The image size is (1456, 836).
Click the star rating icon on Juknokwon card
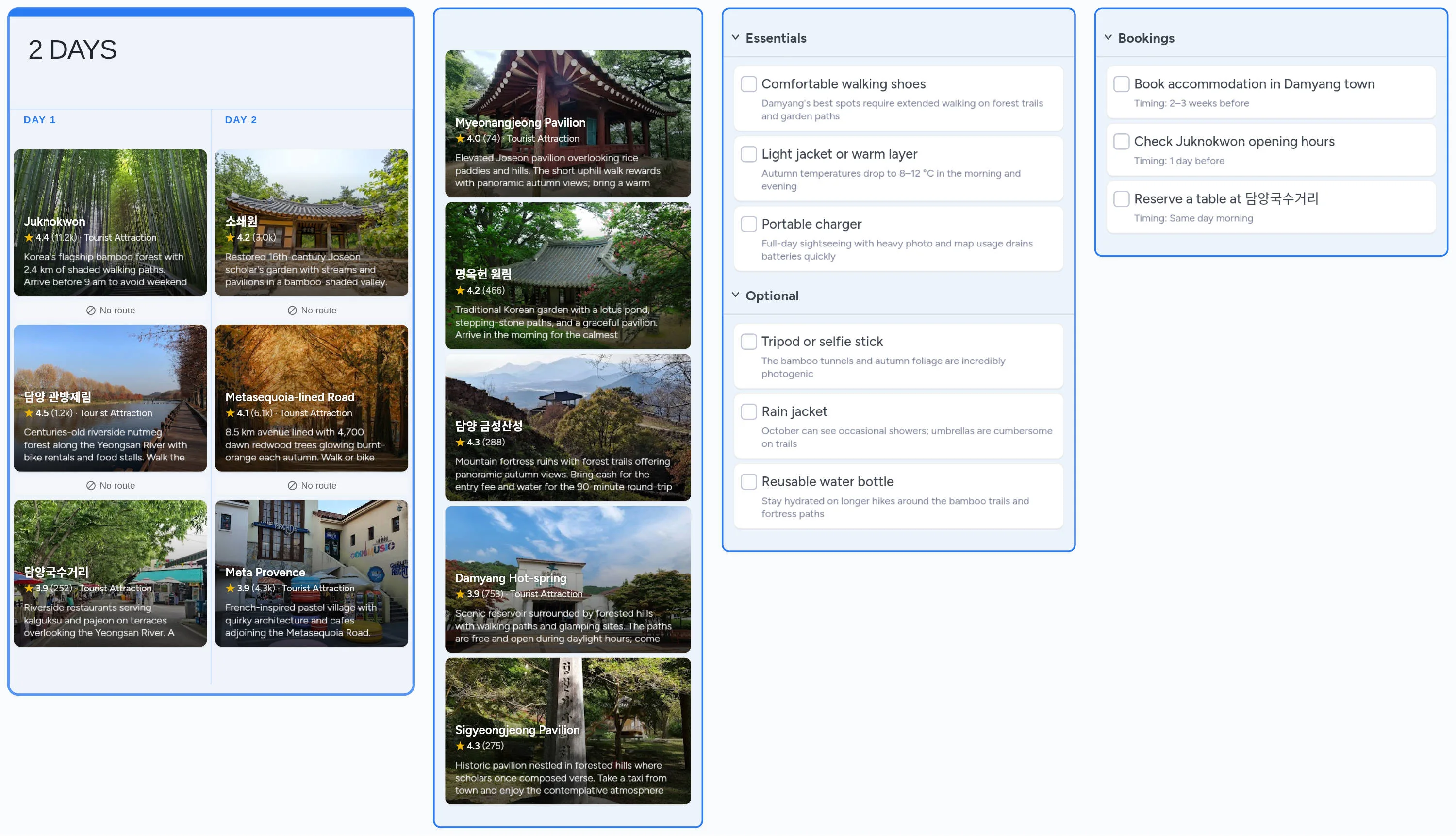[x=29, y=237]
